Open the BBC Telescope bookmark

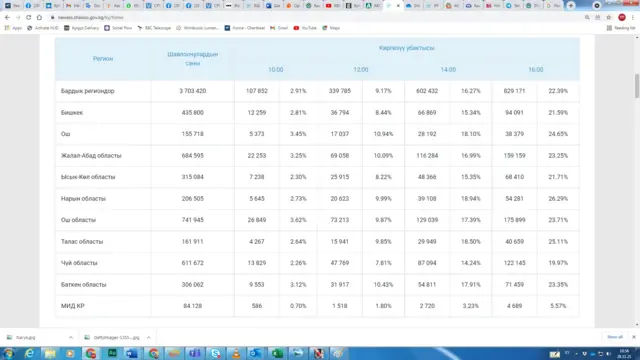tap(154, 28)
